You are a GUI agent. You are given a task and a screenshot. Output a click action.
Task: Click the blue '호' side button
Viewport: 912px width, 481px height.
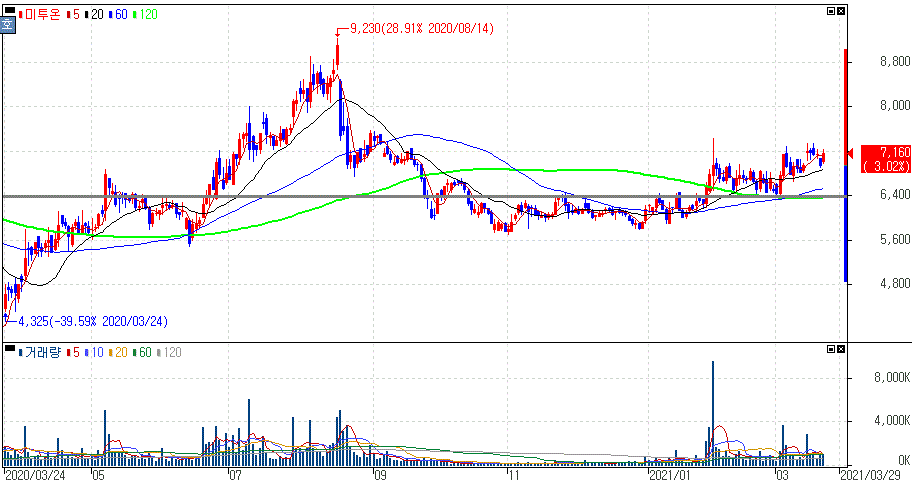pyautogui.click(x=7, y=24)
